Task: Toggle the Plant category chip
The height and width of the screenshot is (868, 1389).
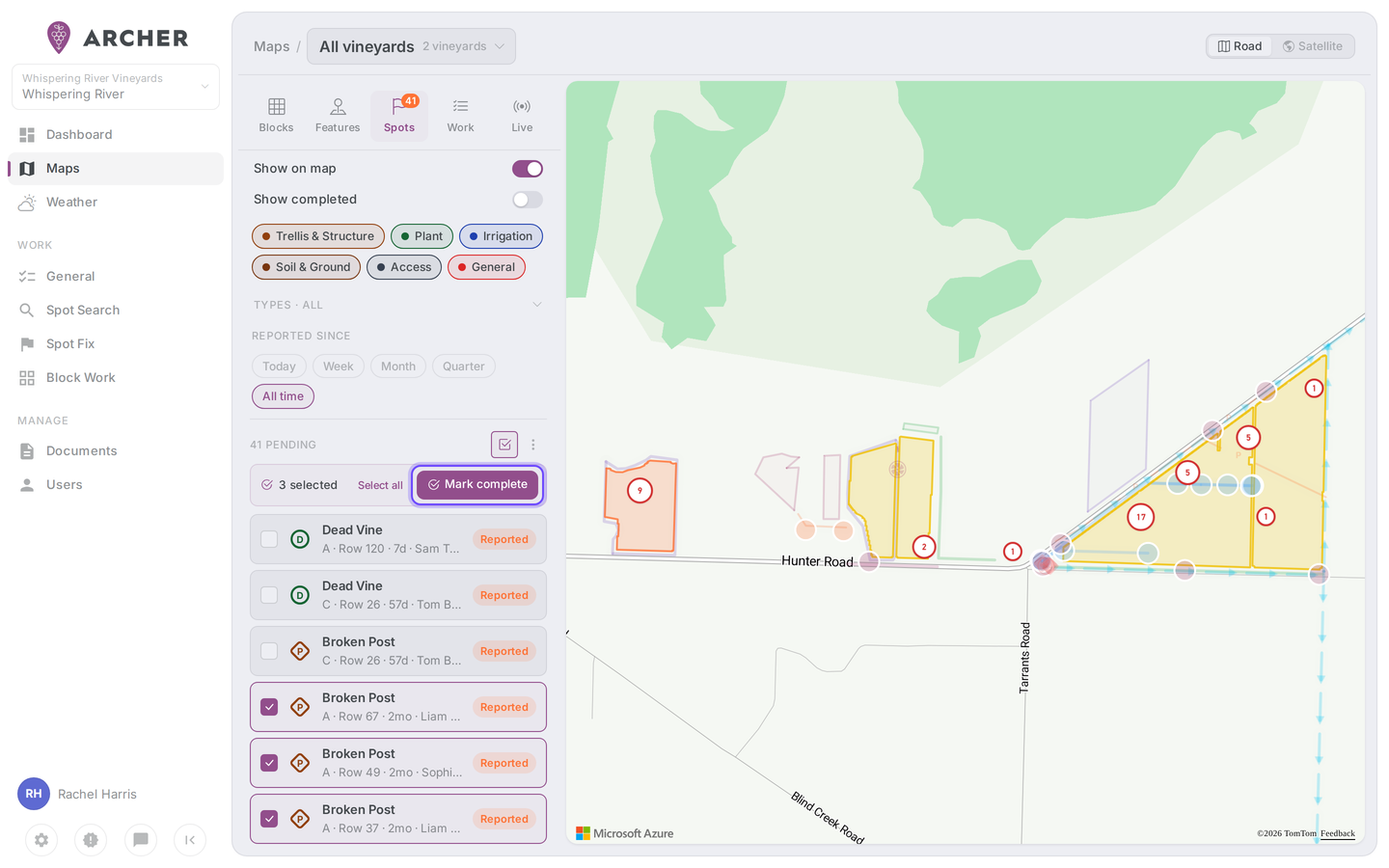Action: coord(422,236)
